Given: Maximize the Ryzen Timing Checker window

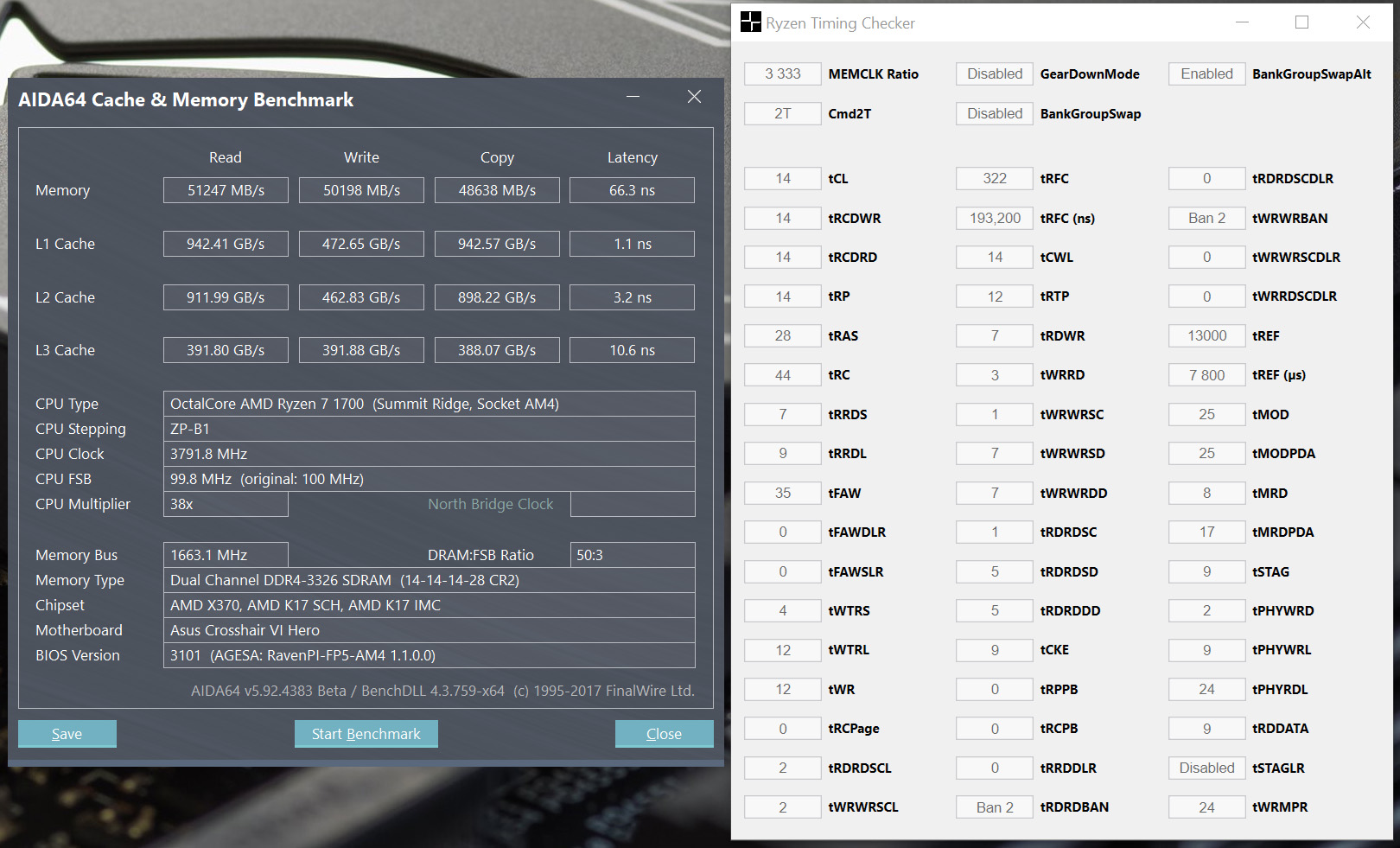Looking at the screenshot, I should click(1301, 22).
